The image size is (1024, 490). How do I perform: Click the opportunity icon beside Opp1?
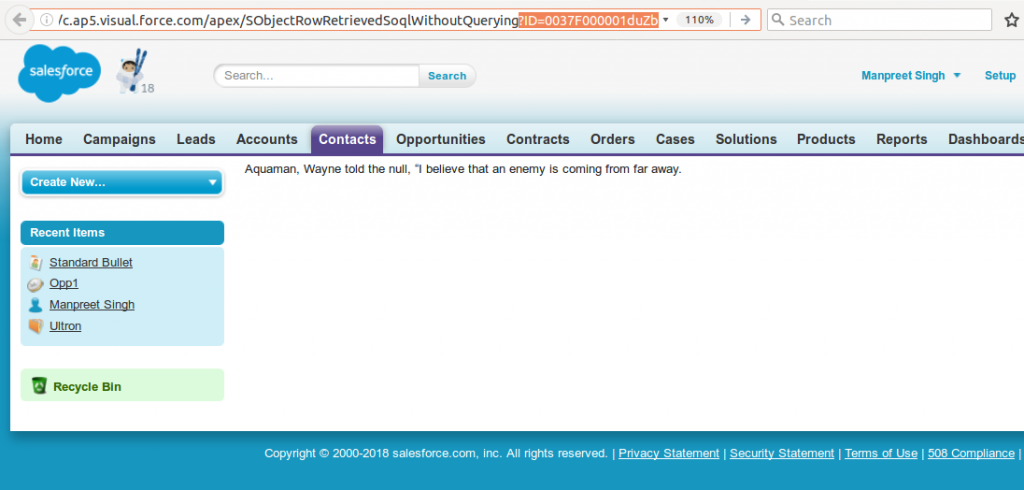click(x=36, y=283)
